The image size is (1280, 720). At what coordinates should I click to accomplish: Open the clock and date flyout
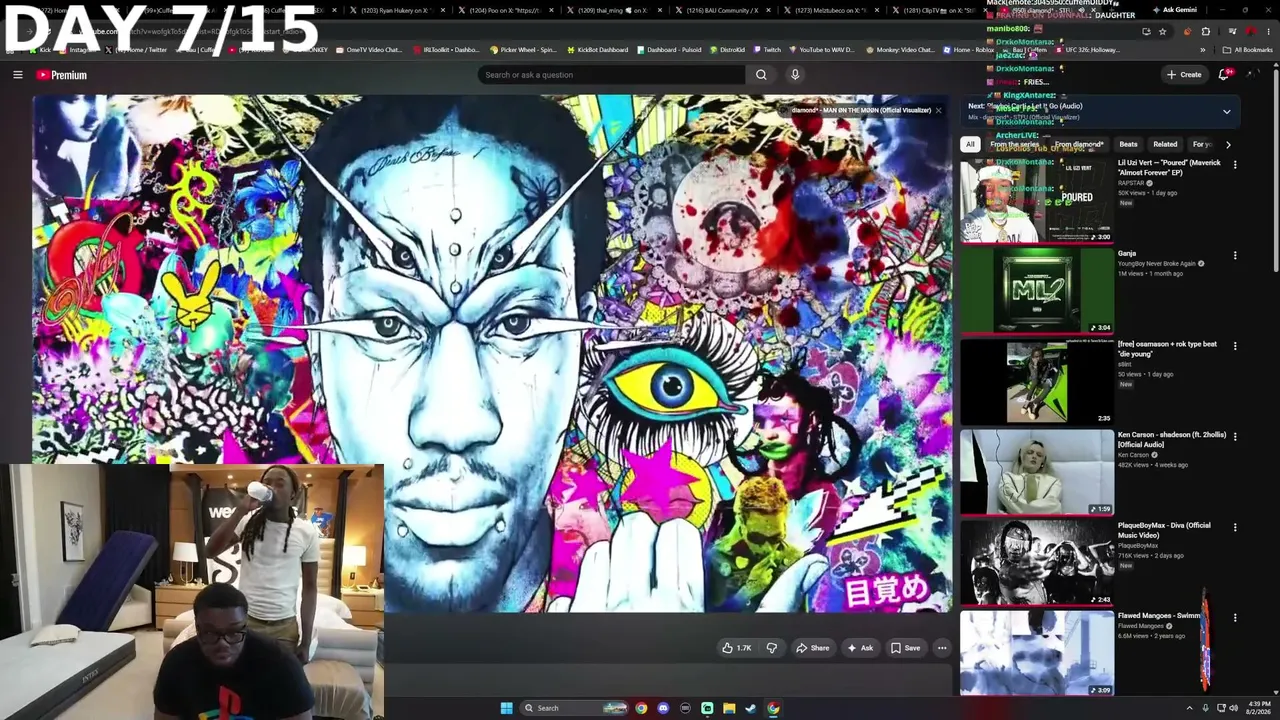click(x=1258, y=708)
